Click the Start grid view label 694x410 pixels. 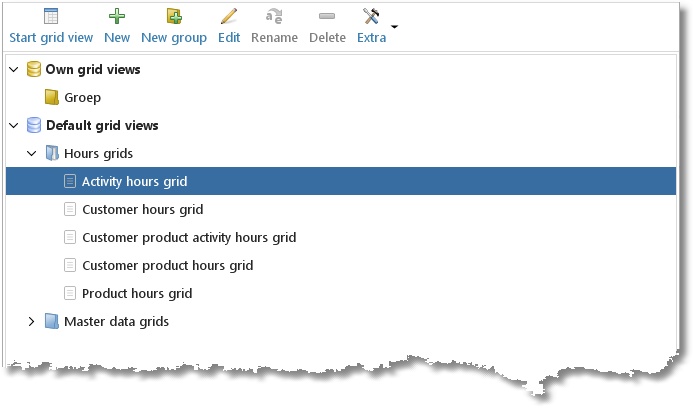tap(51, 38)
